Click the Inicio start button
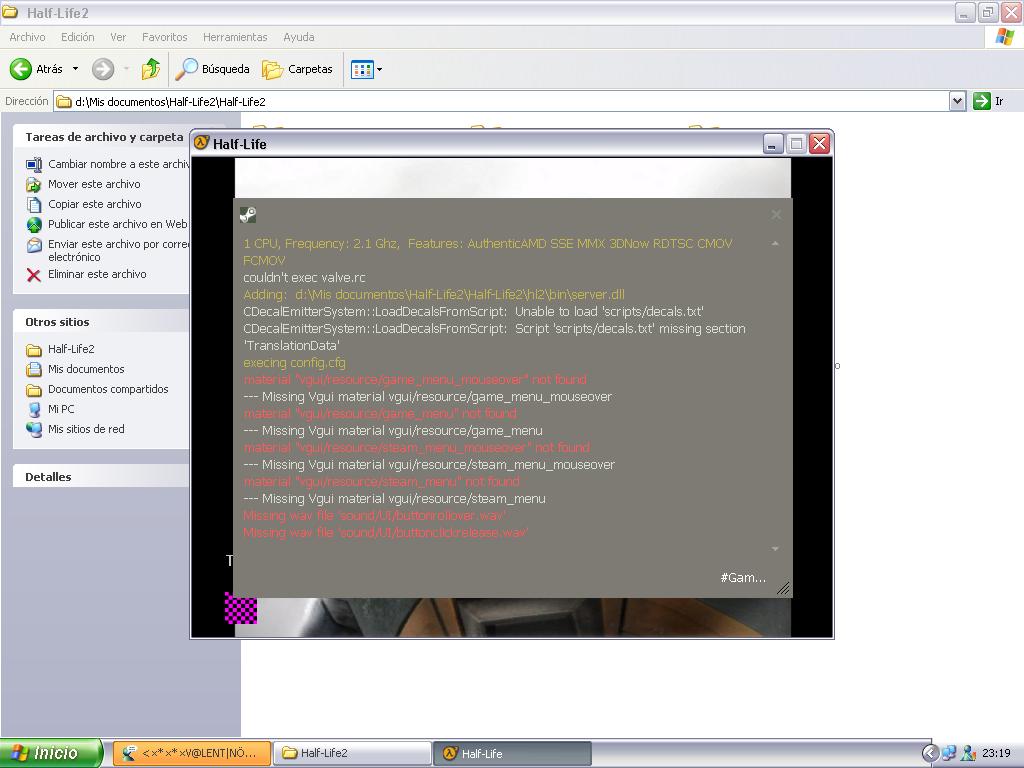Viewport: 1024px width, 768px height. (51, 753)
